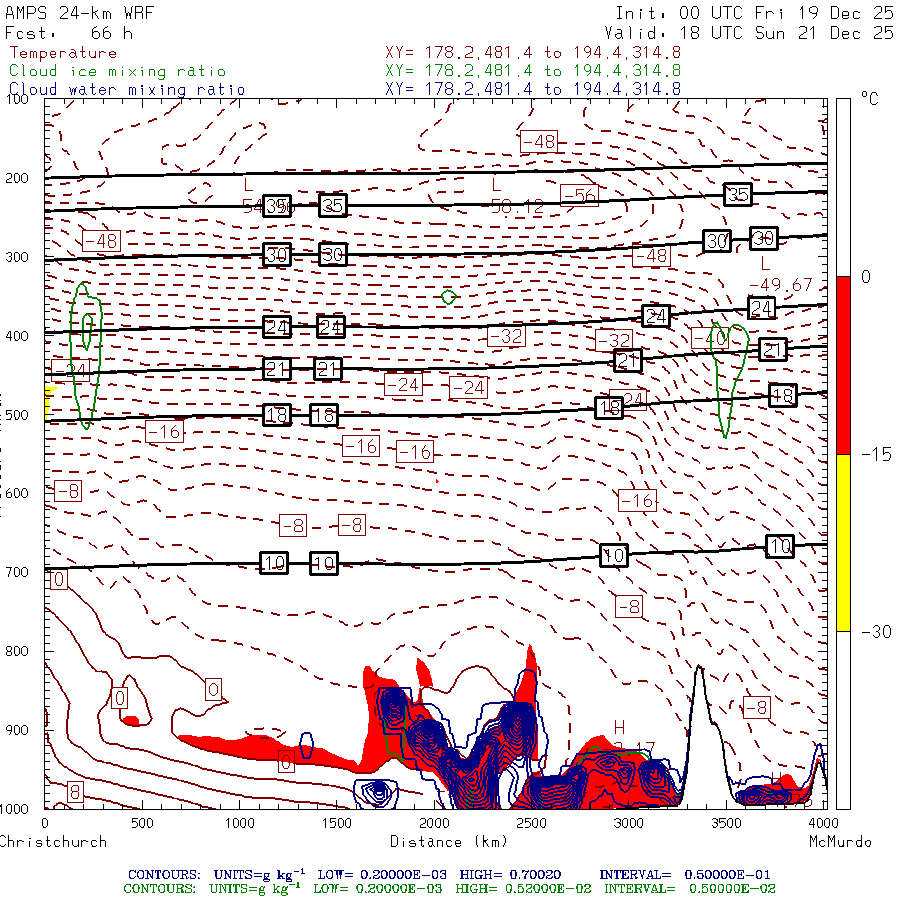
Task: Click the 'AMPS 24-km WRF' title text
Action: [79, 13]
